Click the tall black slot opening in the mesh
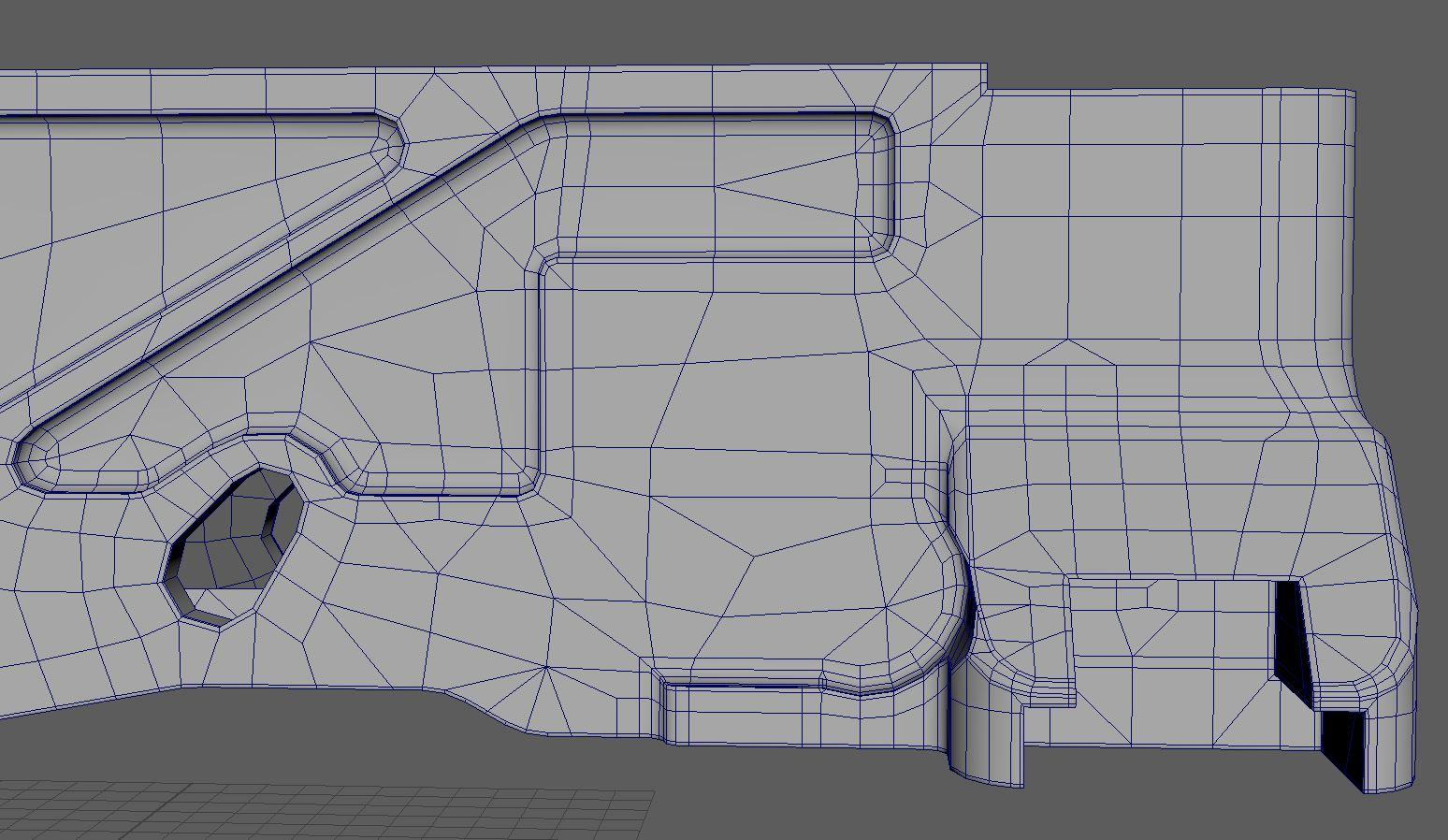Viewport: 1448px width, 840px height. [1292, 641]
